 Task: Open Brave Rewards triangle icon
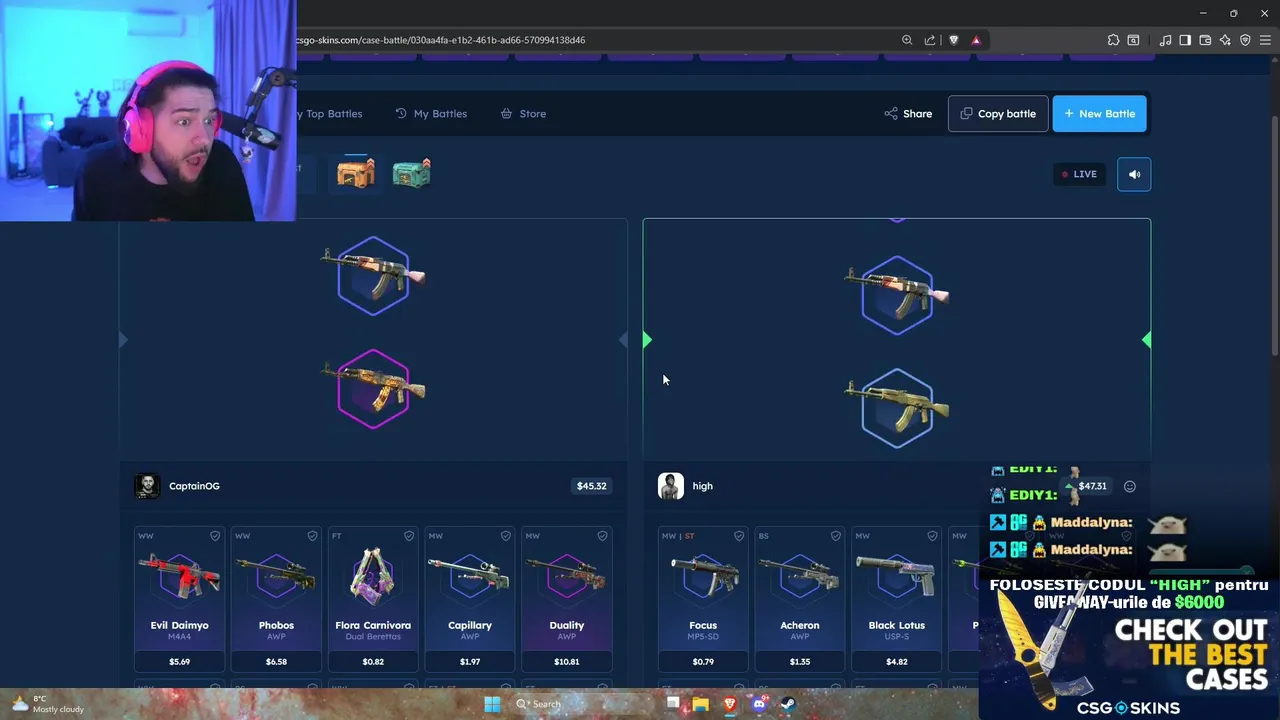coord(976,40)
